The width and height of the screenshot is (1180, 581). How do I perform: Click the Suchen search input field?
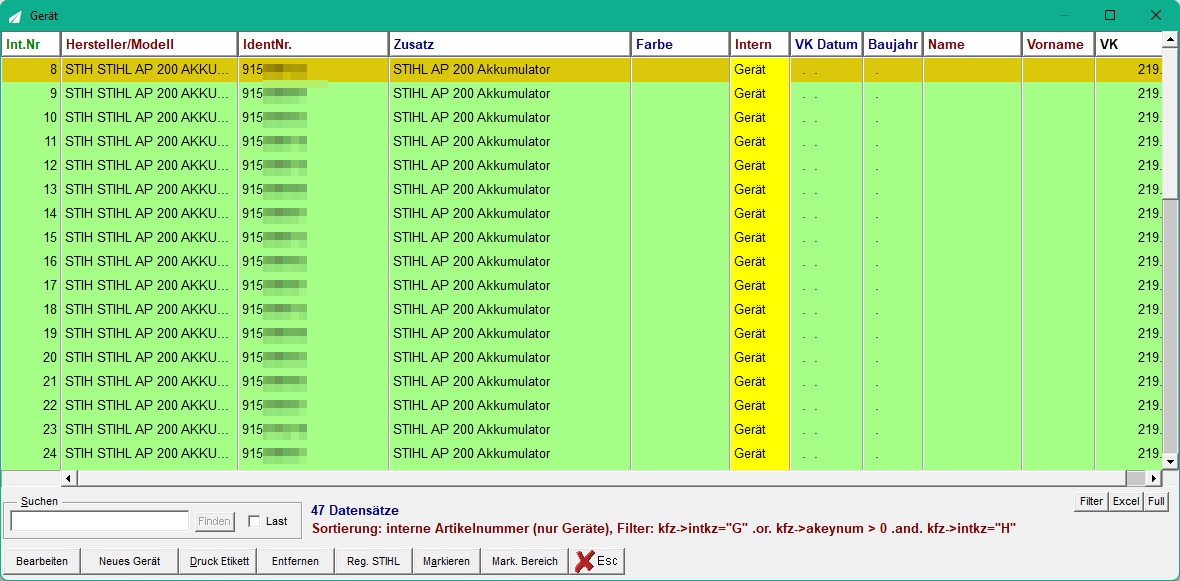[x=99, y=521]
